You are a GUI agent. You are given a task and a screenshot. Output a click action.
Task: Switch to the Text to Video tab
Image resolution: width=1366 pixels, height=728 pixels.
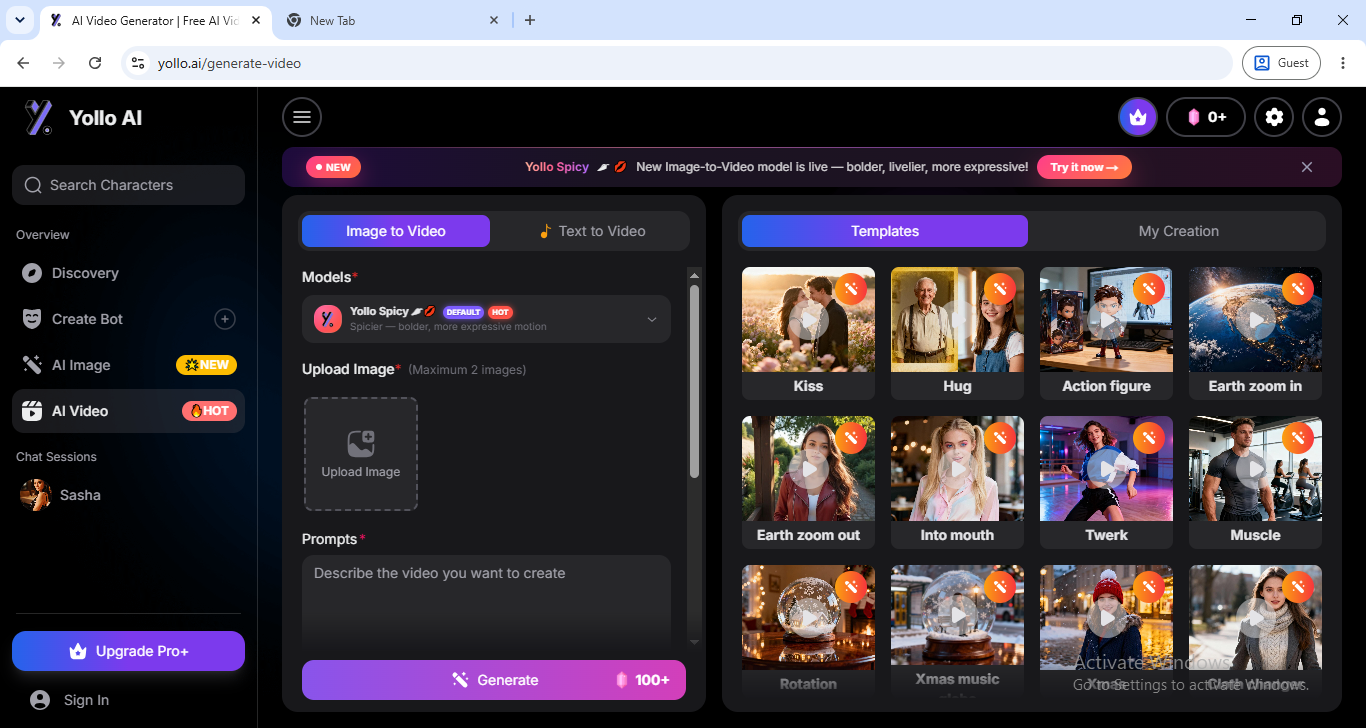(x=592, y=231)
